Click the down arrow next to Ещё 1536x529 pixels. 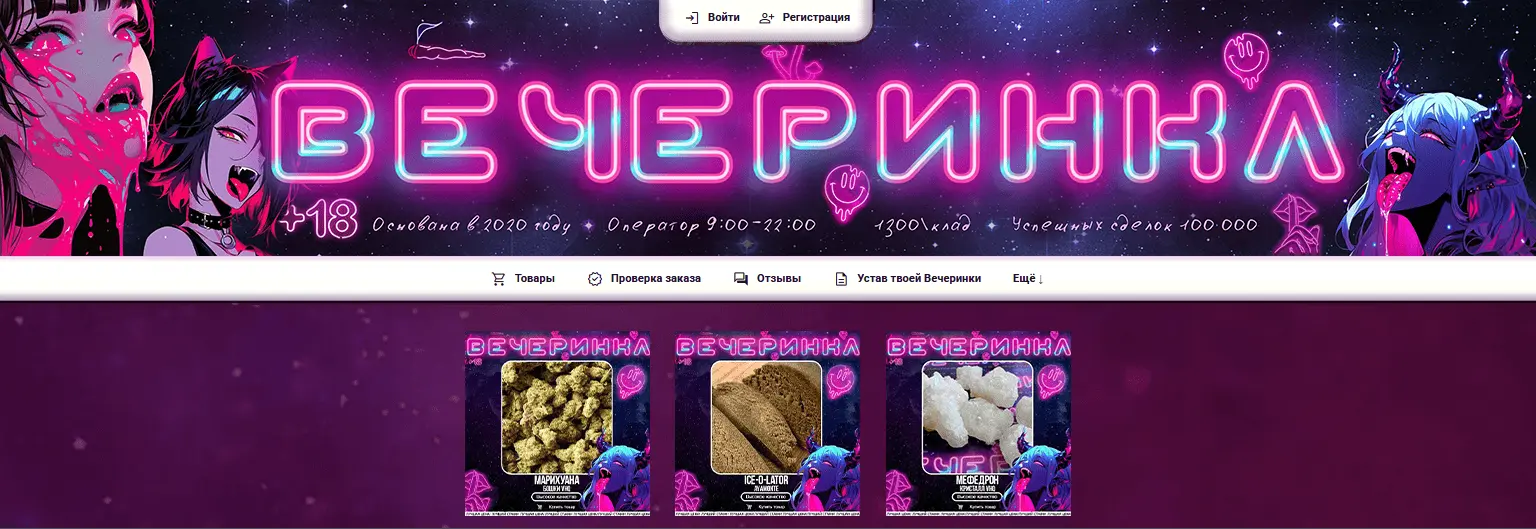[1041, 280]
